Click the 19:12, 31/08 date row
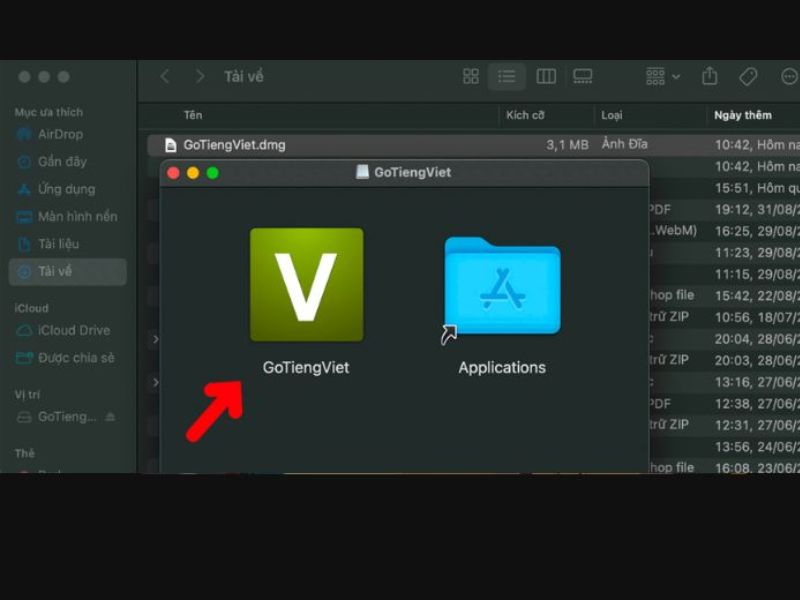The image size is (800, 600). point(757,210)
